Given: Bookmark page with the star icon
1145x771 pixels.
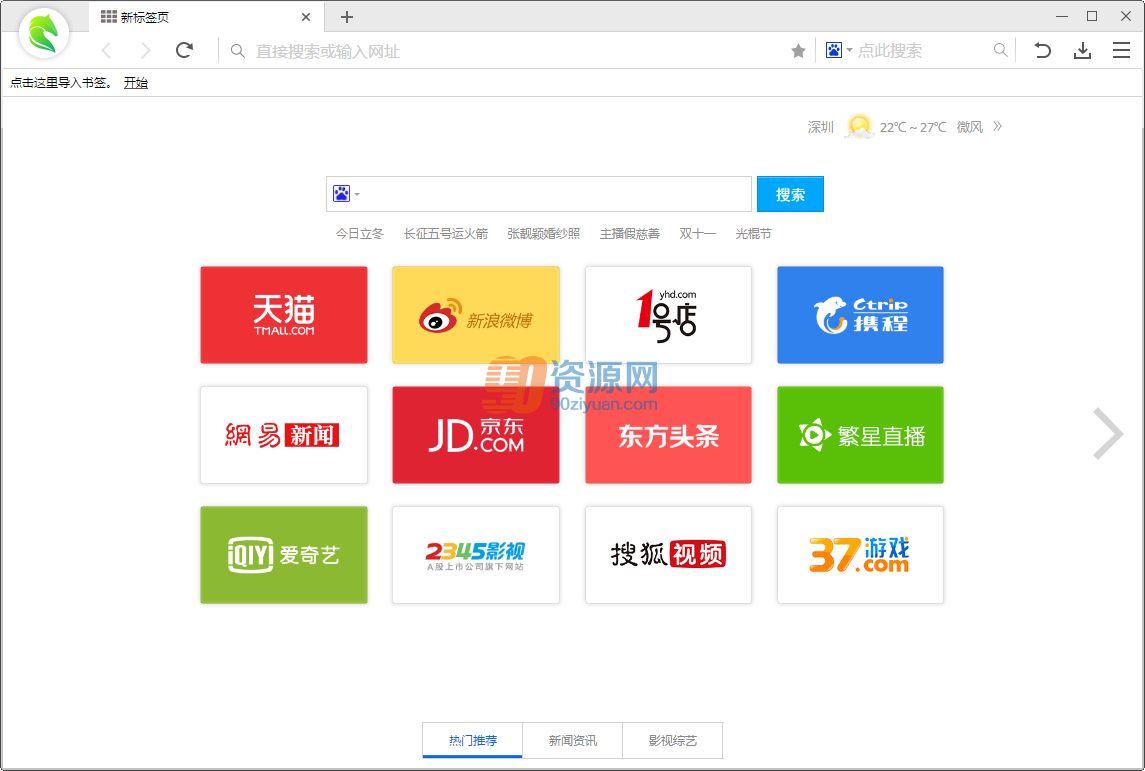Looking at the screenshot, I should click(x=798, y=50).
